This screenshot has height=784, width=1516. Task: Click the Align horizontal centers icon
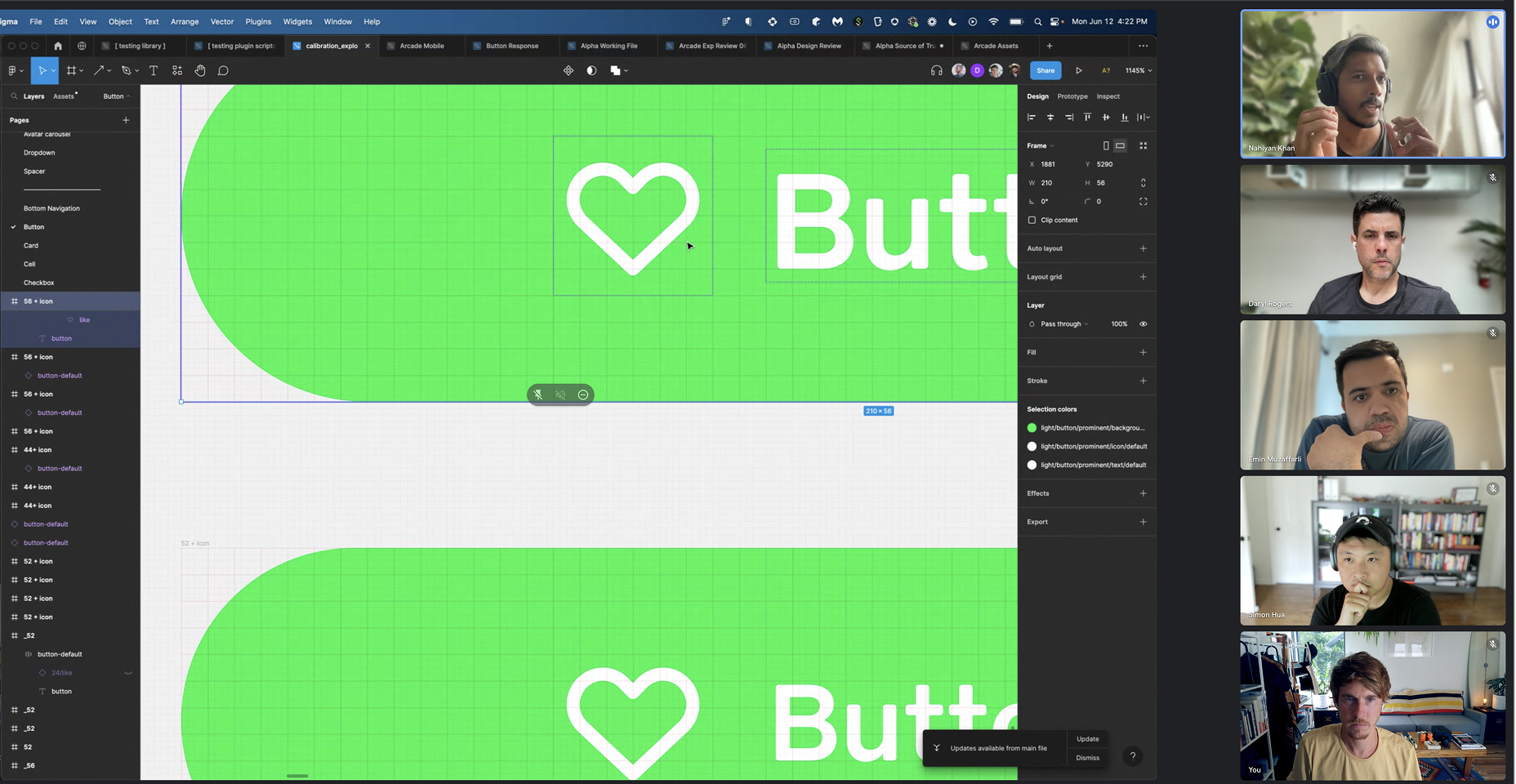point(1050,118)
